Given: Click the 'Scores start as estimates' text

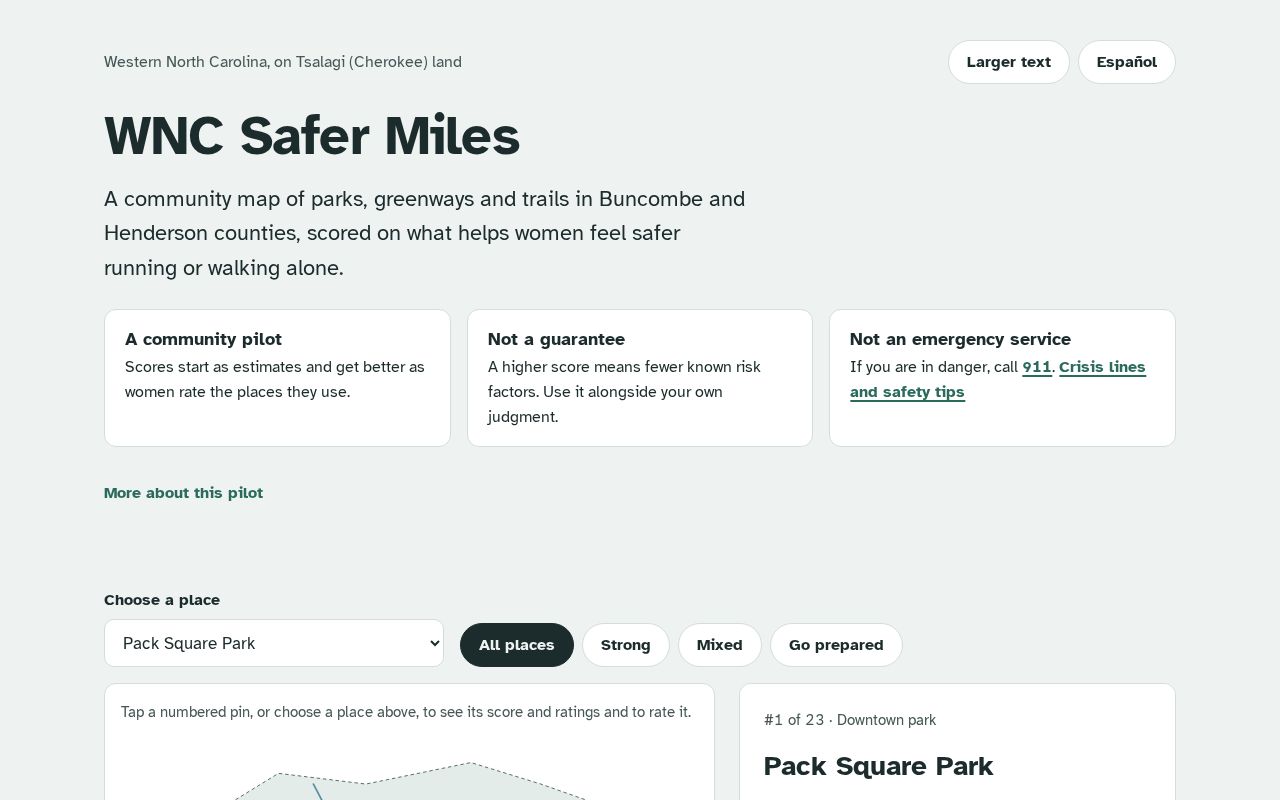Looking at the screenshot, I should 275,379.
